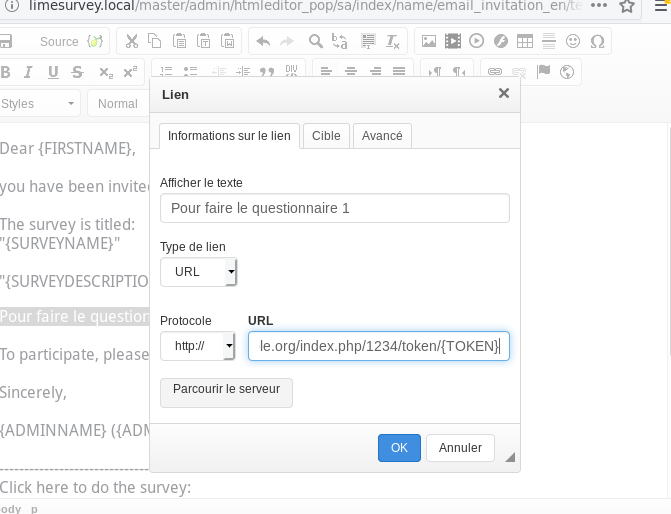Confirm the link with OK button

399,448
